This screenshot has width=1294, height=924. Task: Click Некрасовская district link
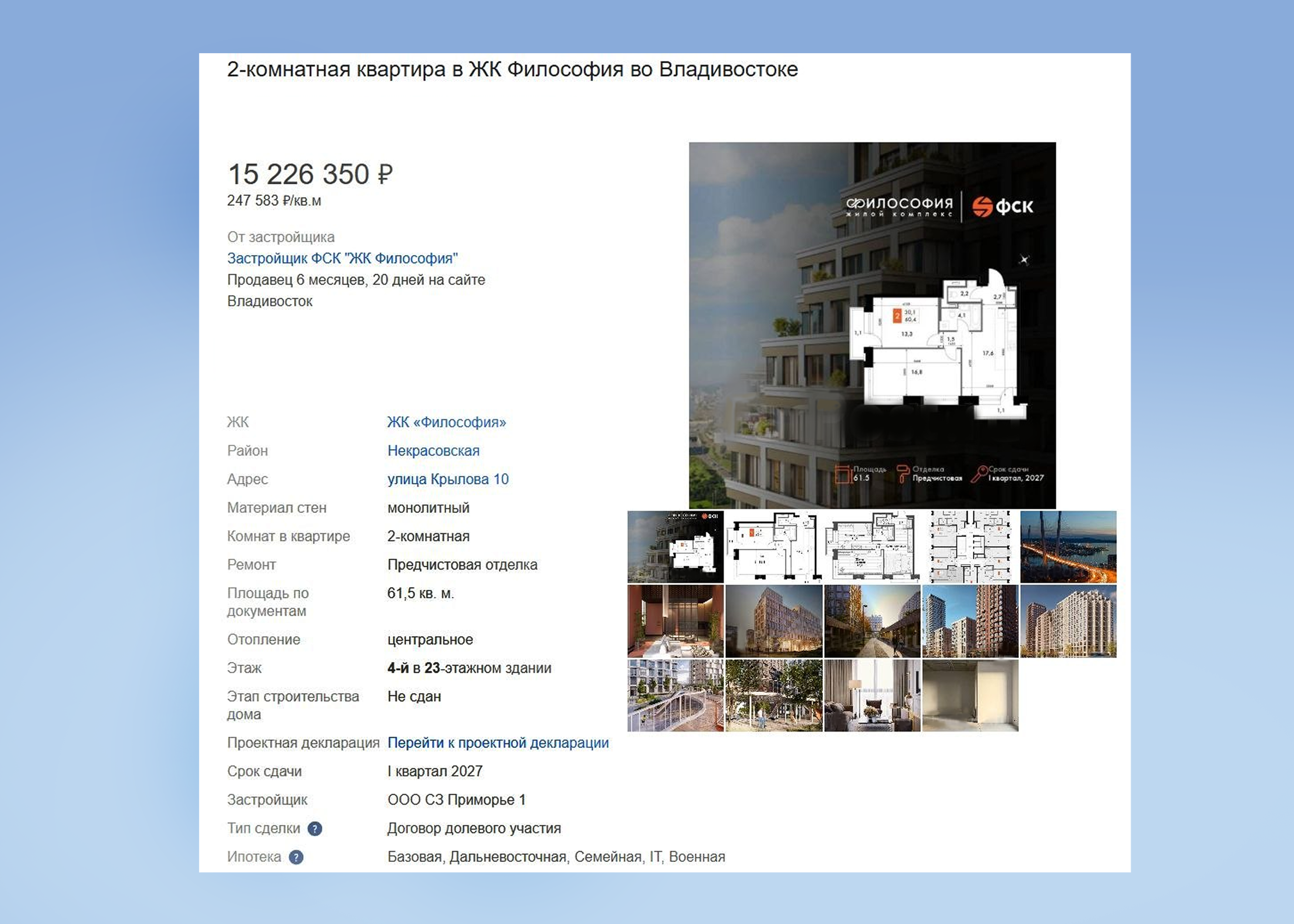click(433, 451)
